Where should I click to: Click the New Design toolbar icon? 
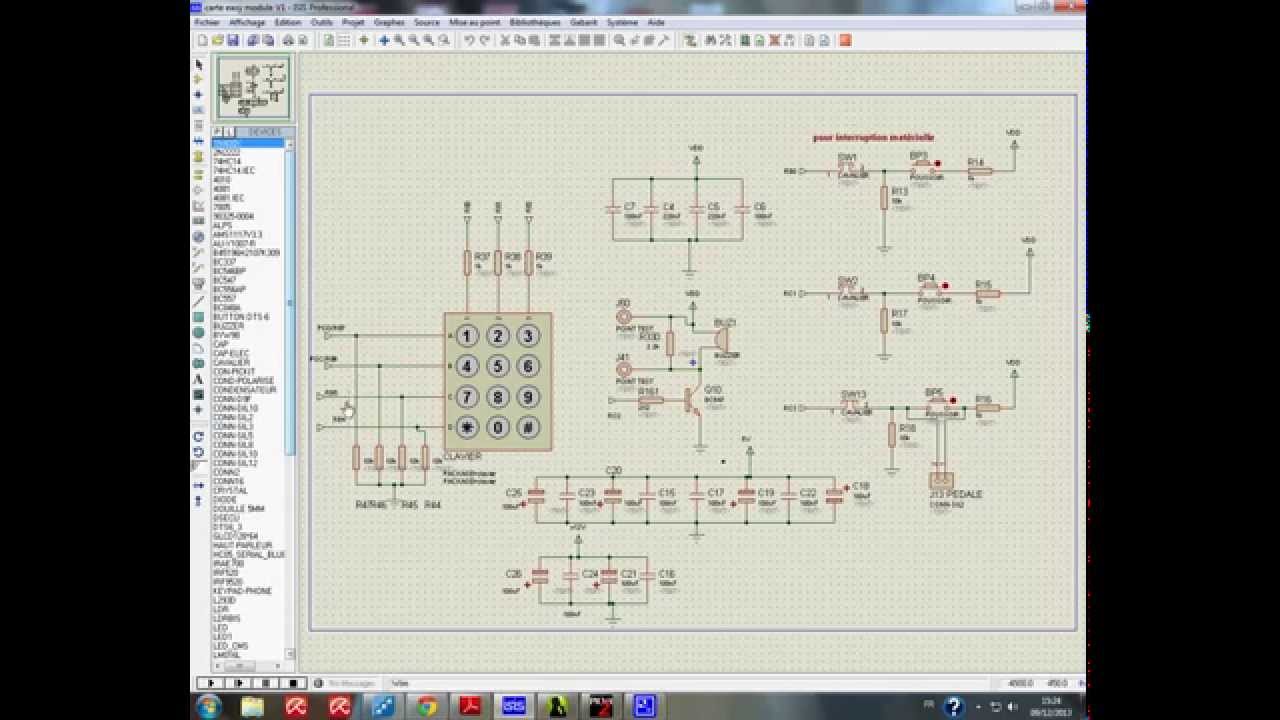pos(202,40)
